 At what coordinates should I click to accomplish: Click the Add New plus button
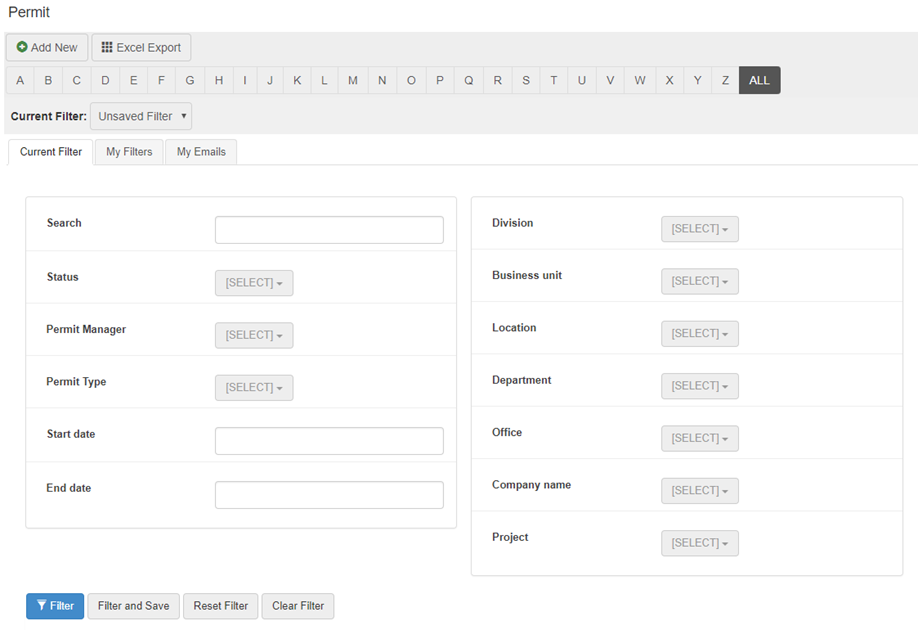coord(47,48)
